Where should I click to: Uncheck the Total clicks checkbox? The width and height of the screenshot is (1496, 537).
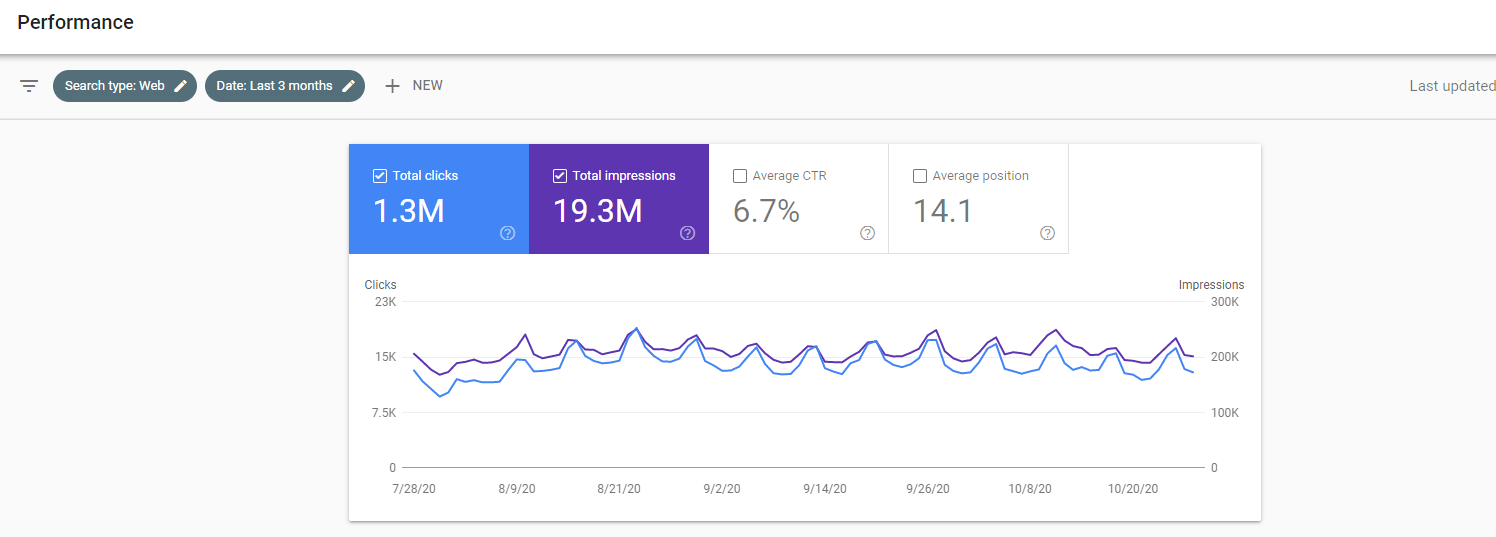[380, 176]
